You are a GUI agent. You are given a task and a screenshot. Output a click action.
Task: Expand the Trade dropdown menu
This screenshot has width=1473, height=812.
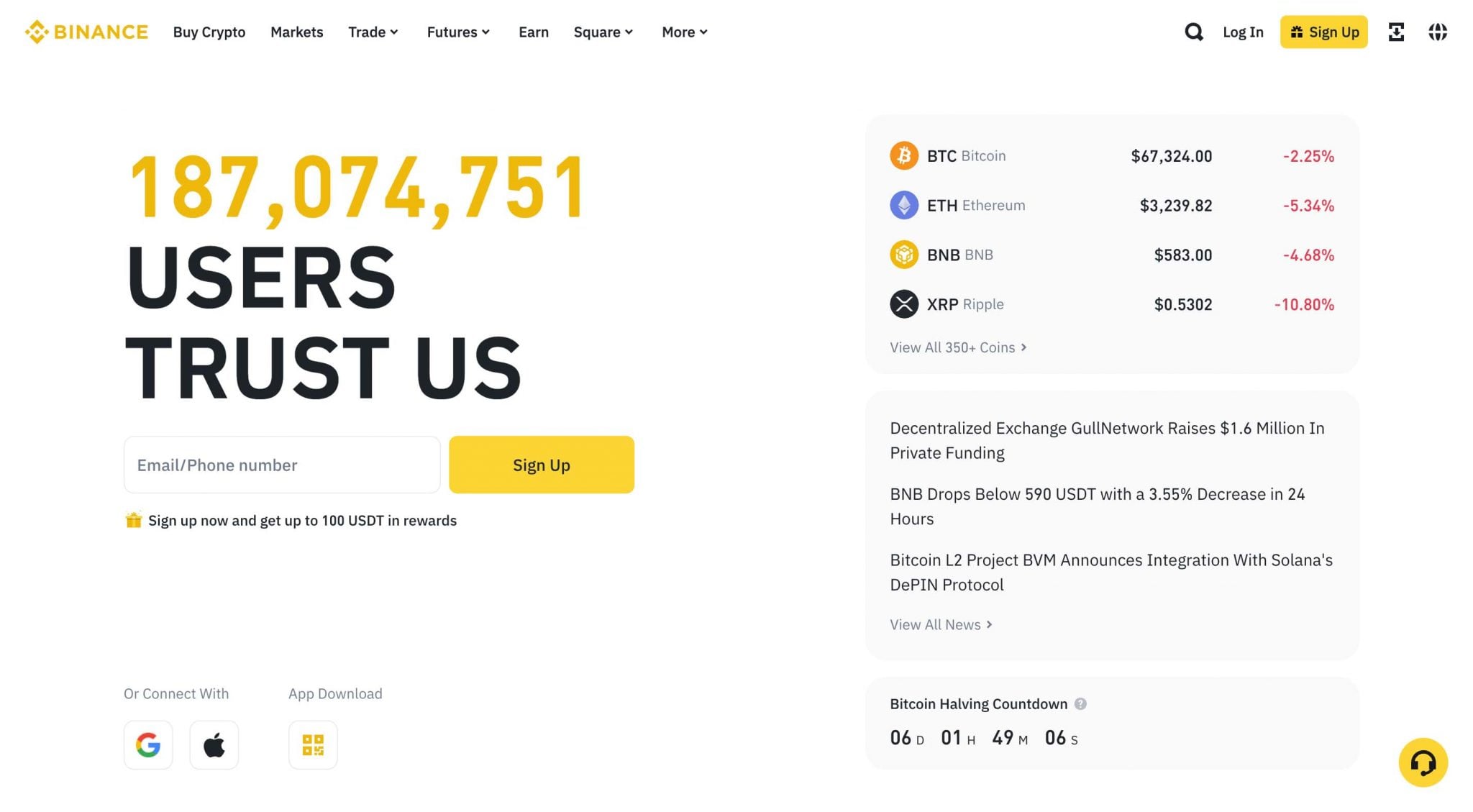(x=373, y=32)
